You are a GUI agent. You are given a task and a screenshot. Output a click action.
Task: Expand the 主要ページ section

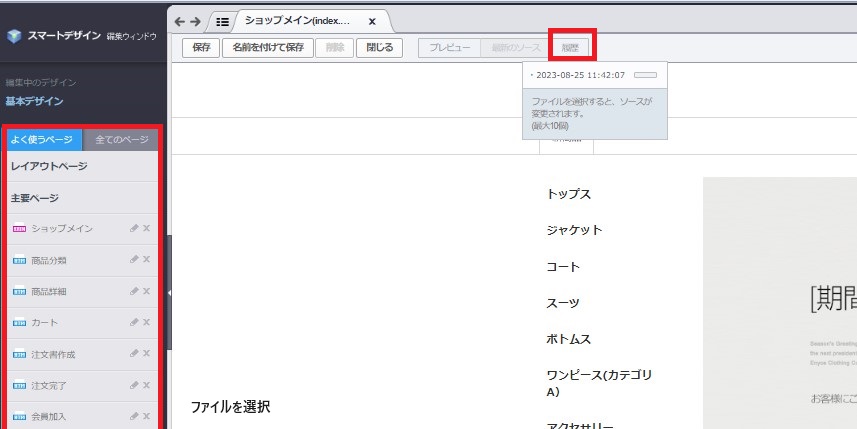click(83, 198)
